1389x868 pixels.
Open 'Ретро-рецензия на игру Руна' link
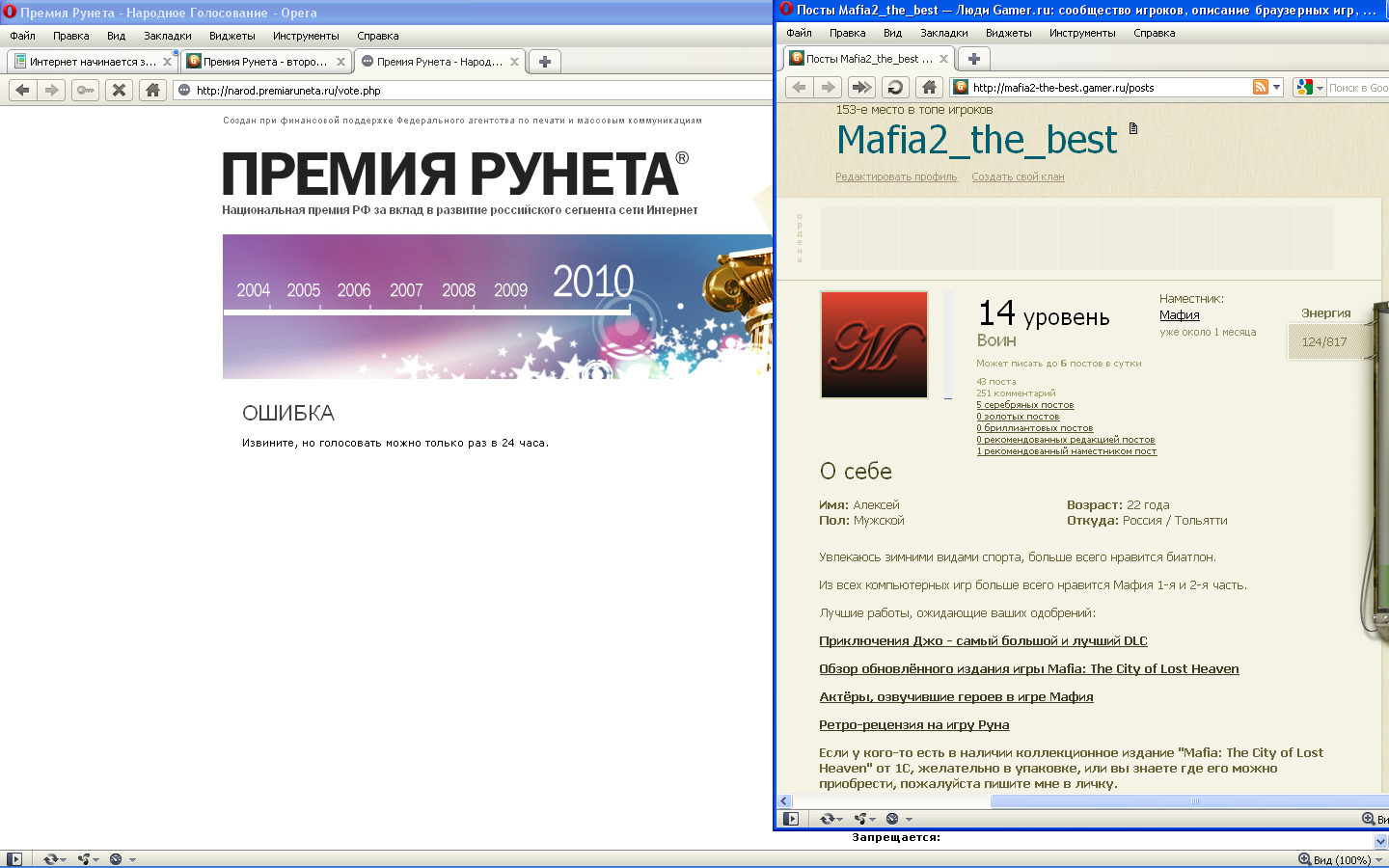[914, 725]
